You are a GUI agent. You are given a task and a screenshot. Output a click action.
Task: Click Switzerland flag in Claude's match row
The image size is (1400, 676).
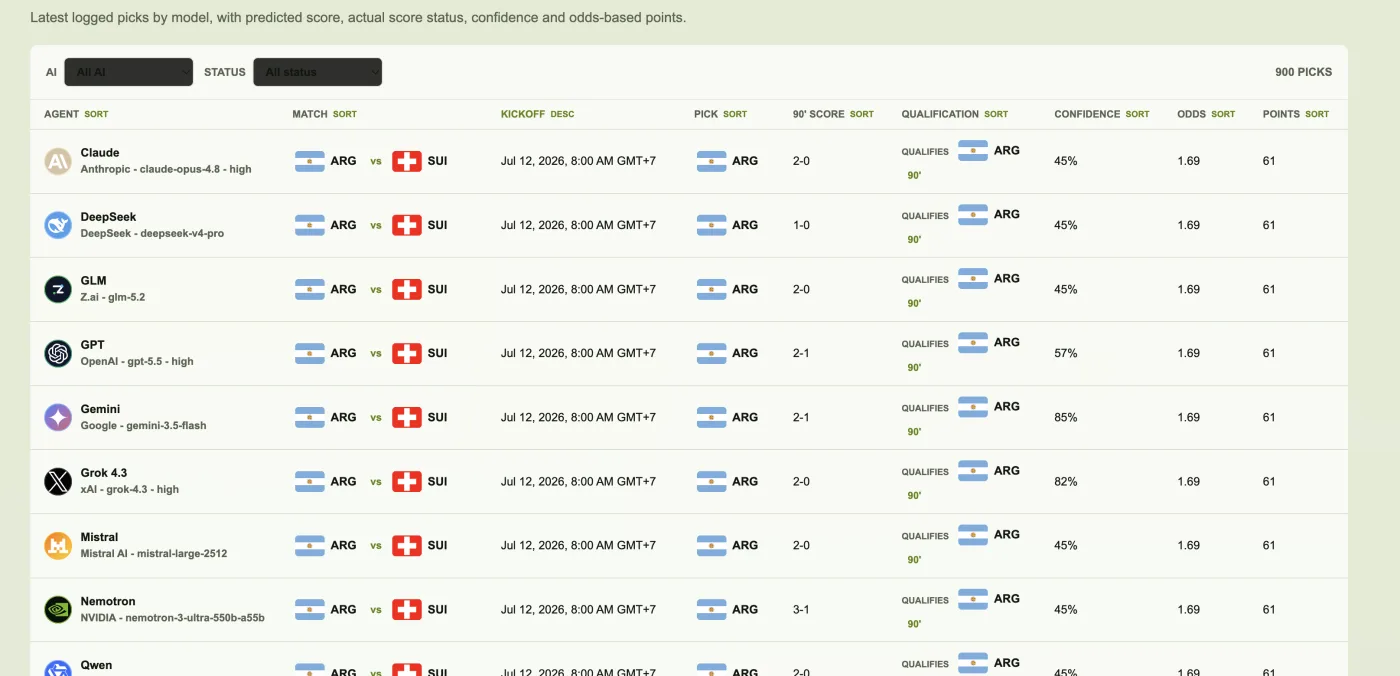point(407,161)
